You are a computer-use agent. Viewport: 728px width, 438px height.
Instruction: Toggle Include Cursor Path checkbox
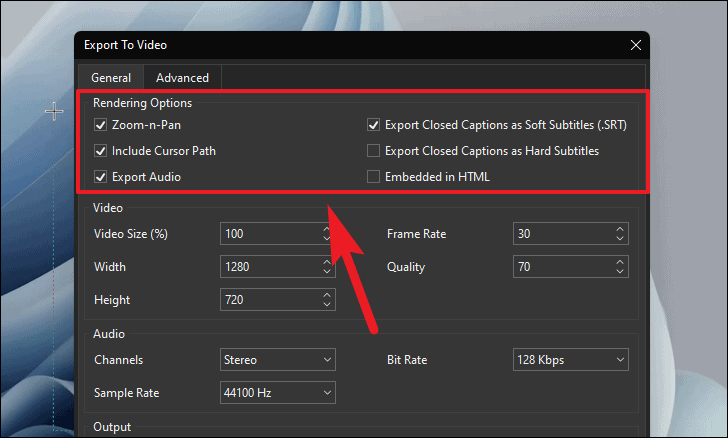pos(100,151)
